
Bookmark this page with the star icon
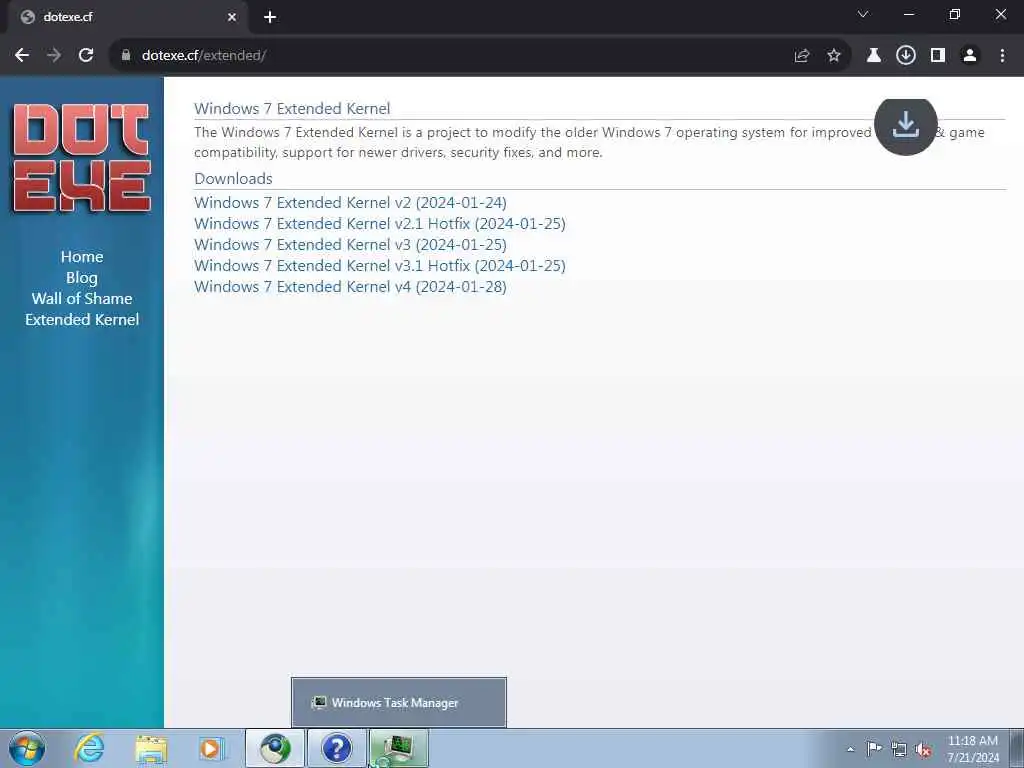834,56
